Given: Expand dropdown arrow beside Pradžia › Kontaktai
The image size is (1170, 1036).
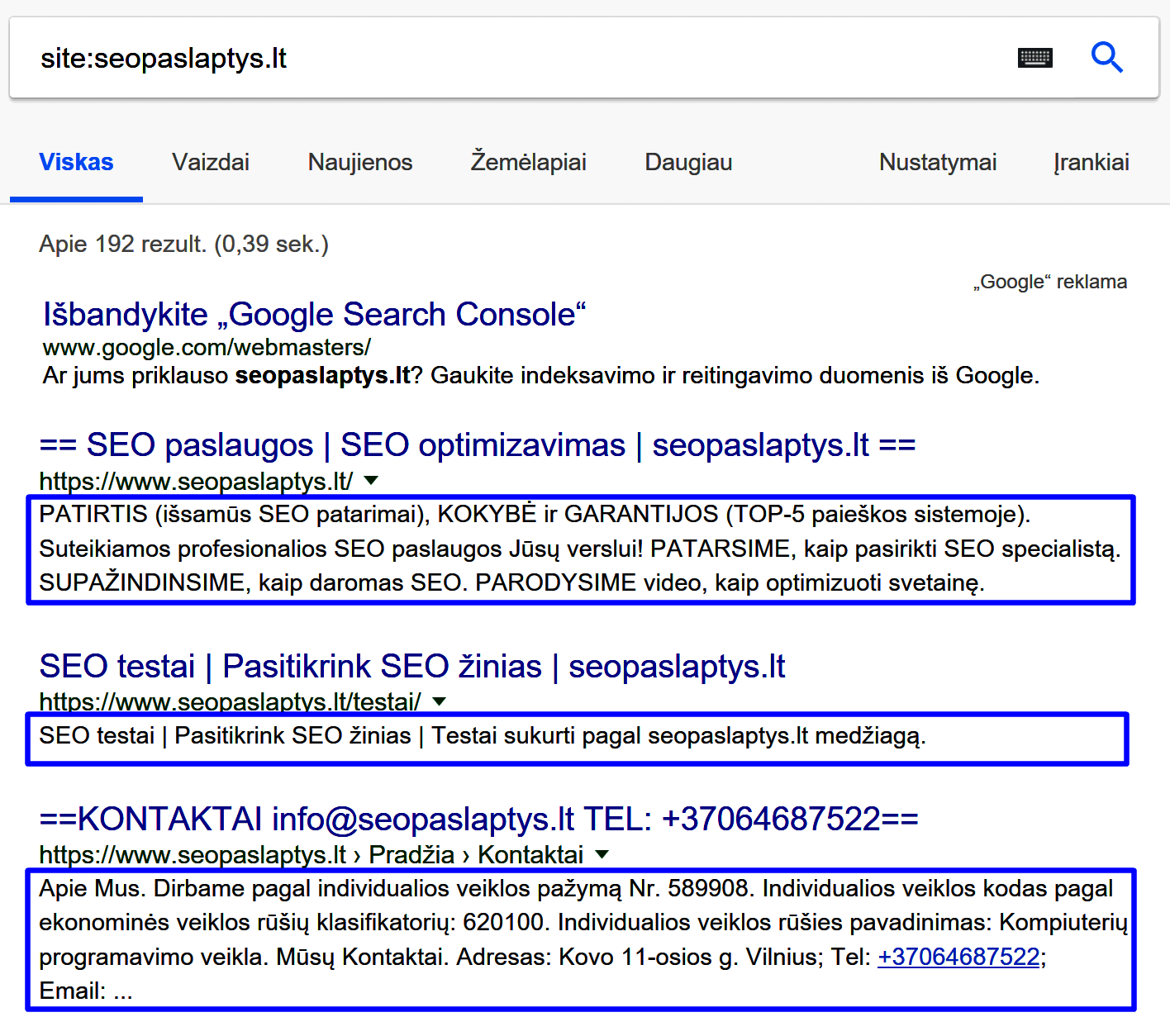Looking at the screenshot, I should [602, 854].
